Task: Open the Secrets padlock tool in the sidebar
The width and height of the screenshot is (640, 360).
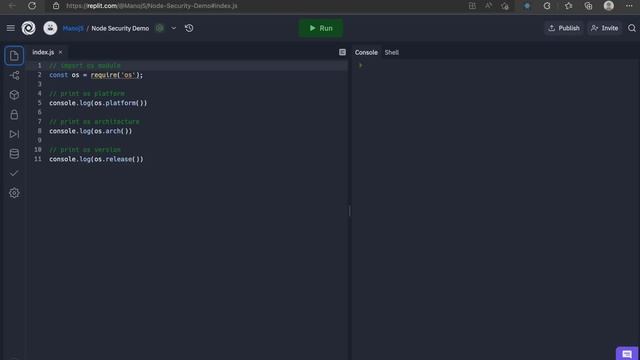Action: click(14, 115)
